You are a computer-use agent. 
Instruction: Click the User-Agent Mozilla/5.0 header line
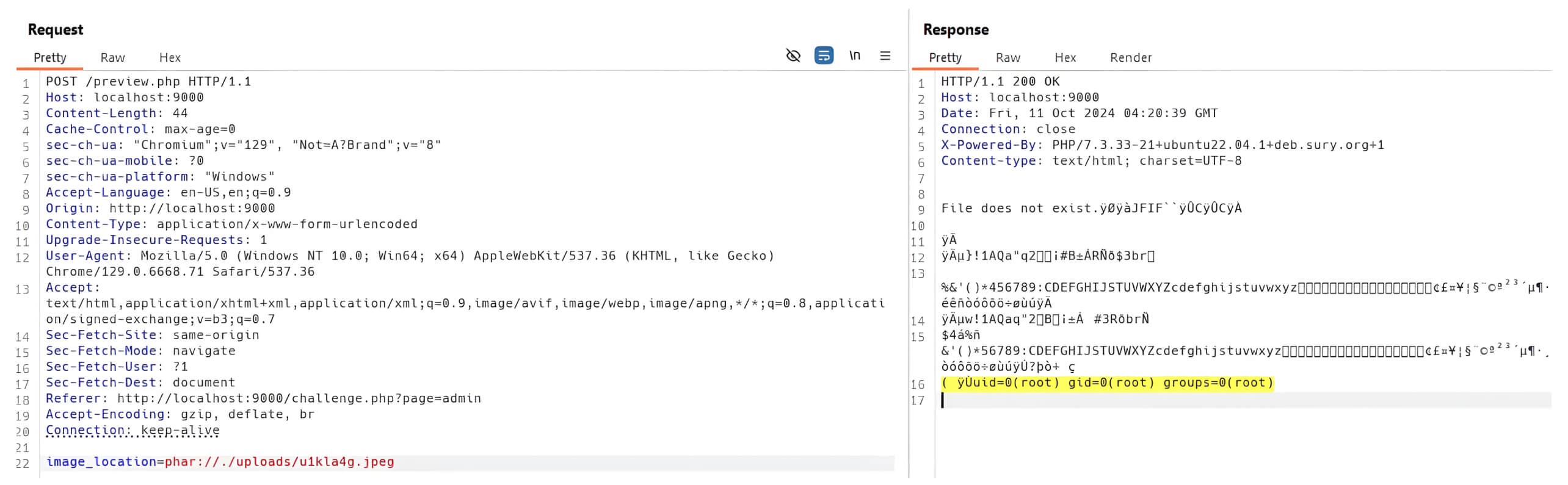pyautogui.click(x=410, y=256)
